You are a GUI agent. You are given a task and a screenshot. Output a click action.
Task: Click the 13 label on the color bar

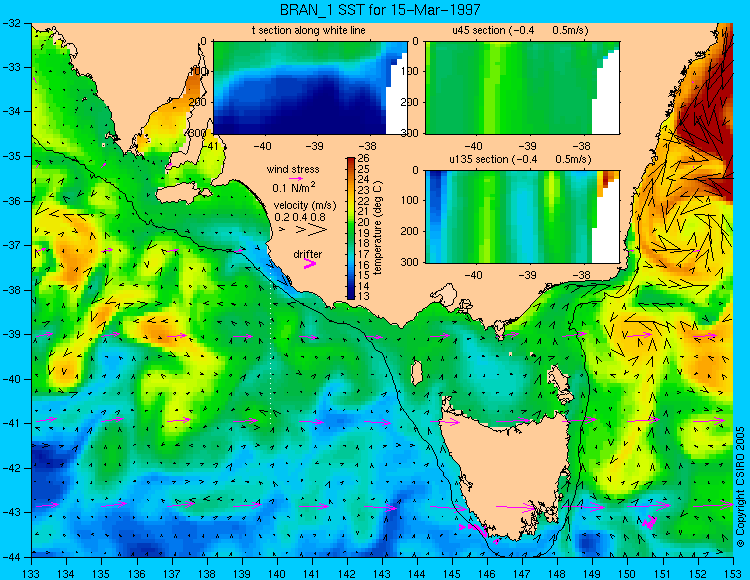pos(364,296)
